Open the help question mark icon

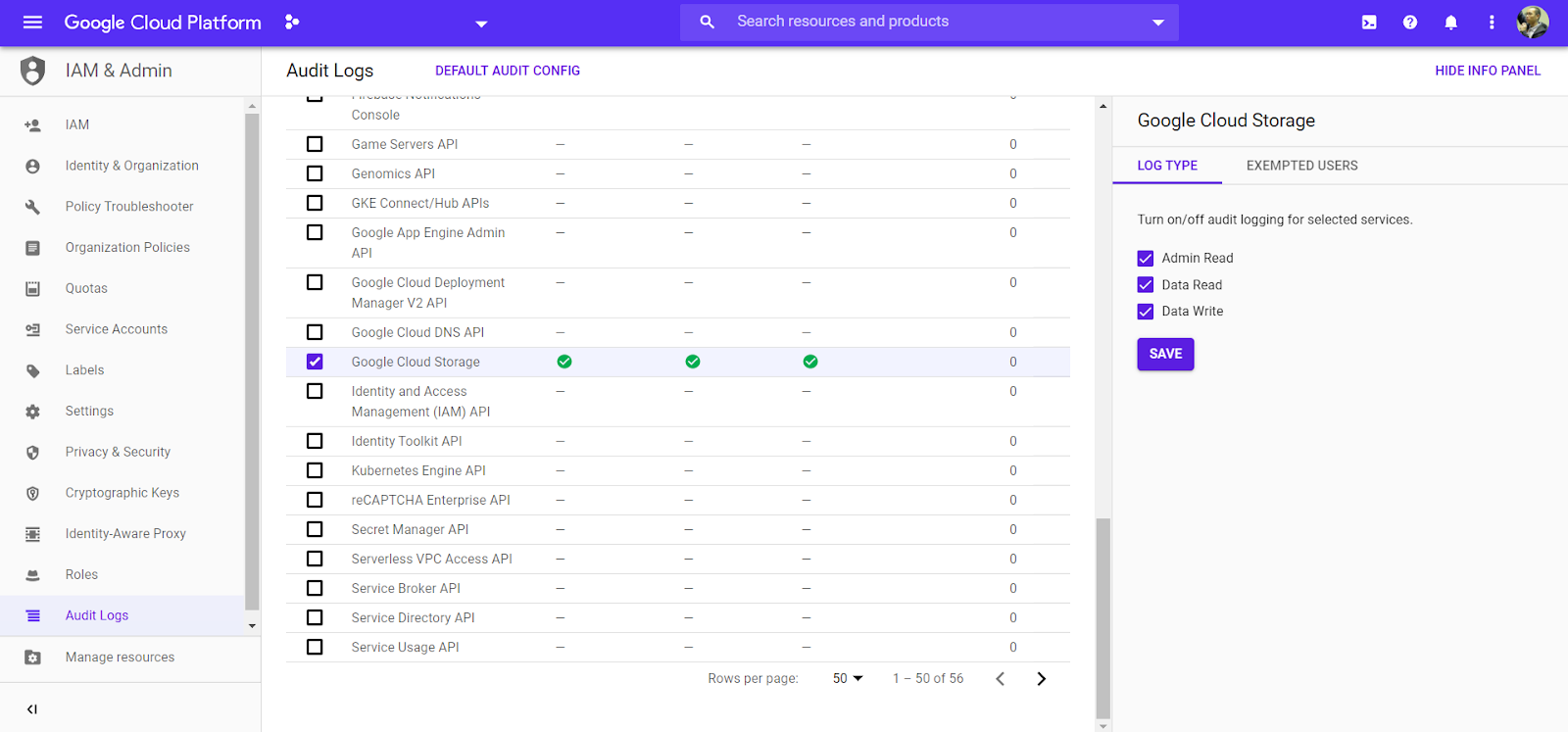1410,23
